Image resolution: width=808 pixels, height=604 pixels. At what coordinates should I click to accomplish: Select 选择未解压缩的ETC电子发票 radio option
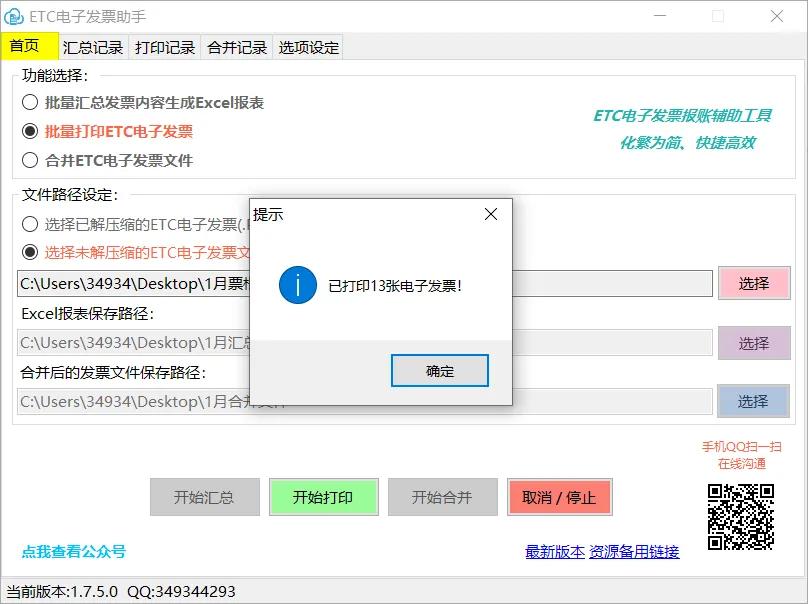136,253
